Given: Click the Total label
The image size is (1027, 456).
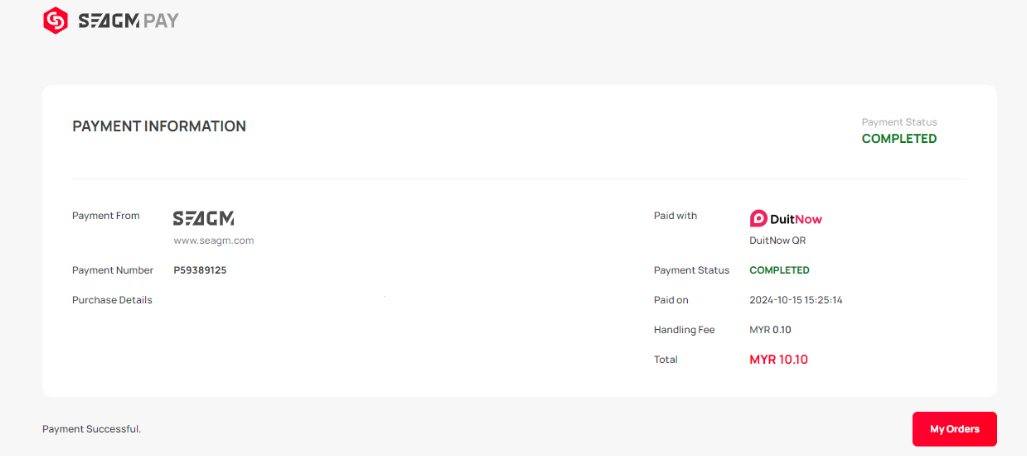Looking at the screenshot, I should point(665,359).
